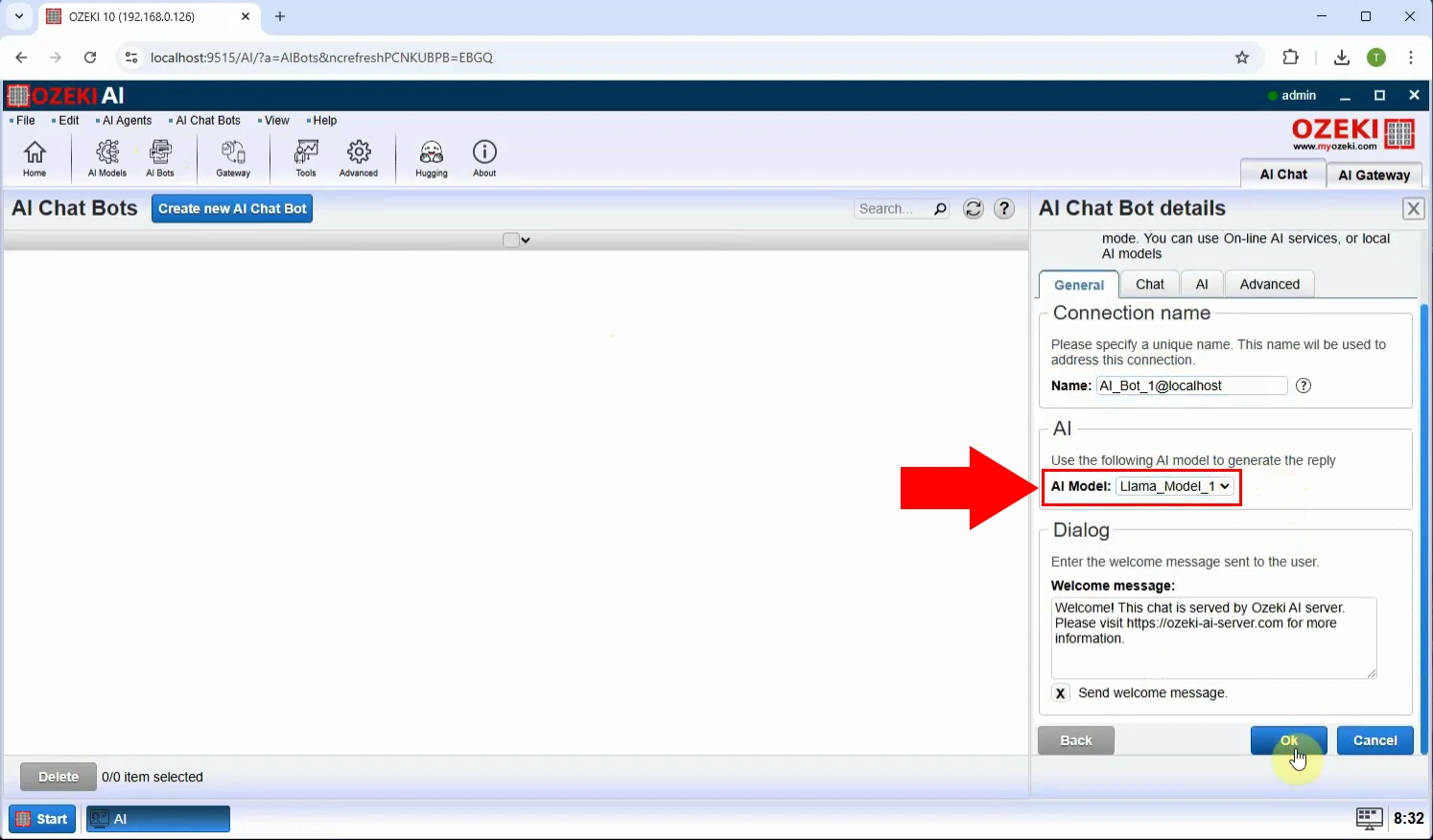Viewport: 1433px width, 840px height.
Task: Open the Chrome three-dot menu
Action: [1411, 58]
